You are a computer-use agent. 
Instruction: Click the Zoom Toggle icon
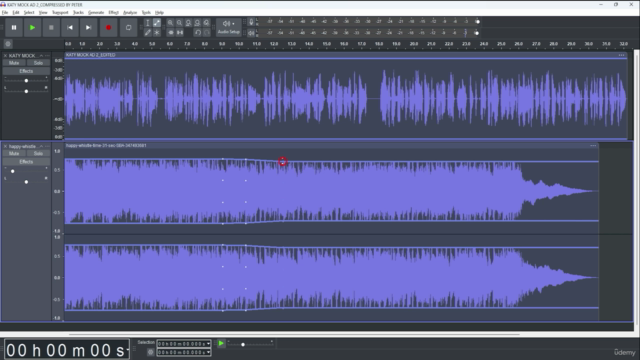pos(207,23)
